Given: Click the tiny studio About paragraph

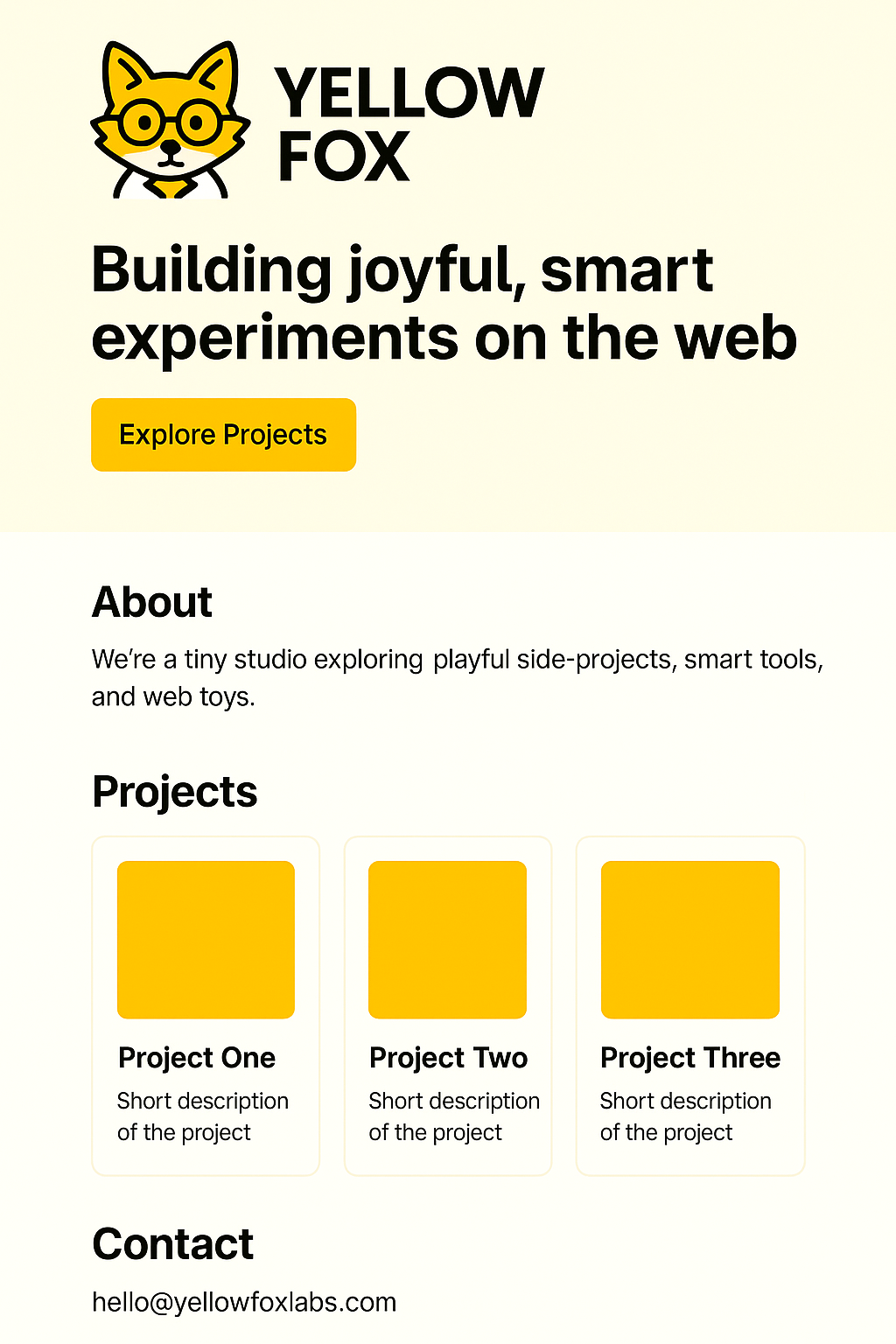Looking at the screenshot, I should tap(458, 678).
